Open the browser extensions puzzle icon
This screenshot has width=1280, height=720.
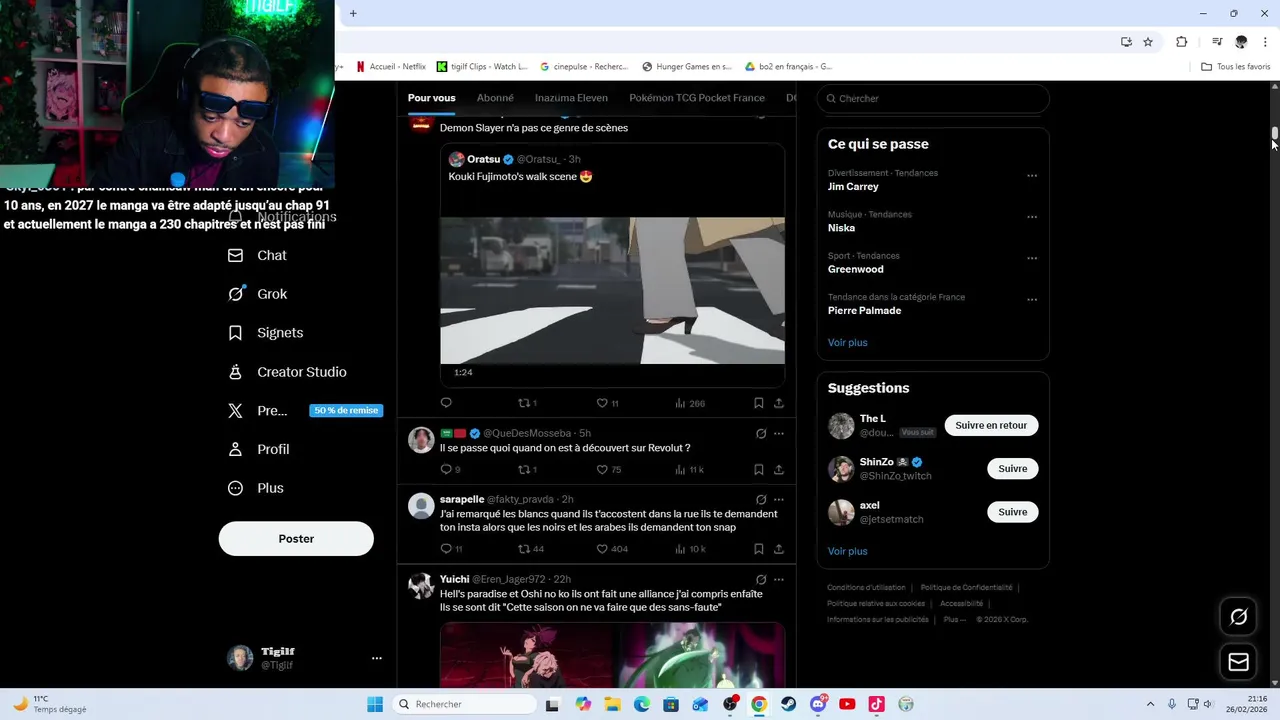point(1181,42)
